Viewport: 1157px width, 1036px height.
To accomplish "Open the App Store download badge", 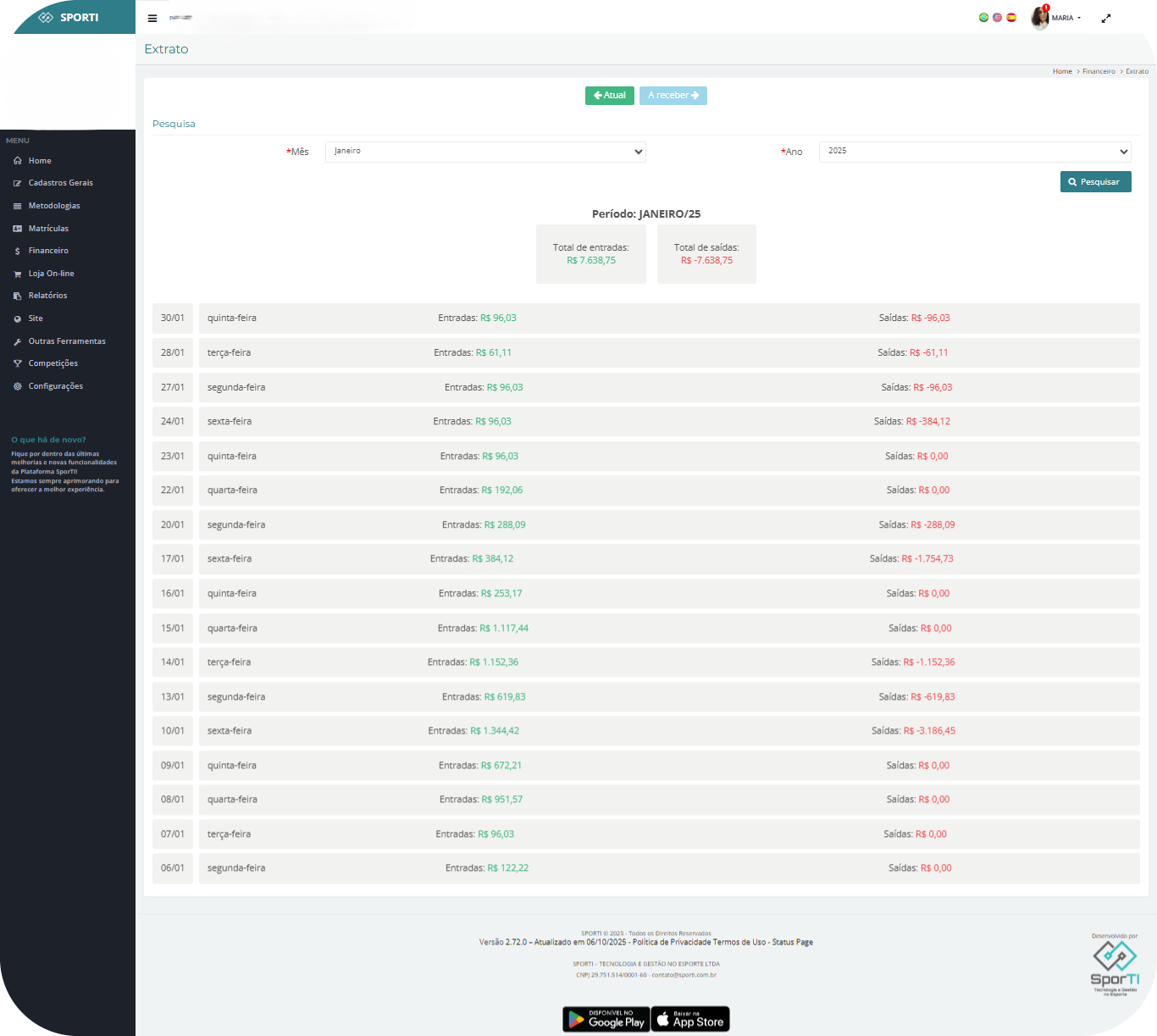I will (690, 1019).
